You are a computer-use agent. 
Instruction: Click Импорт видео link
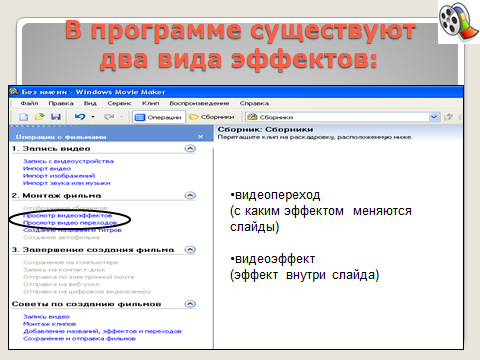(x=47, y=169)
